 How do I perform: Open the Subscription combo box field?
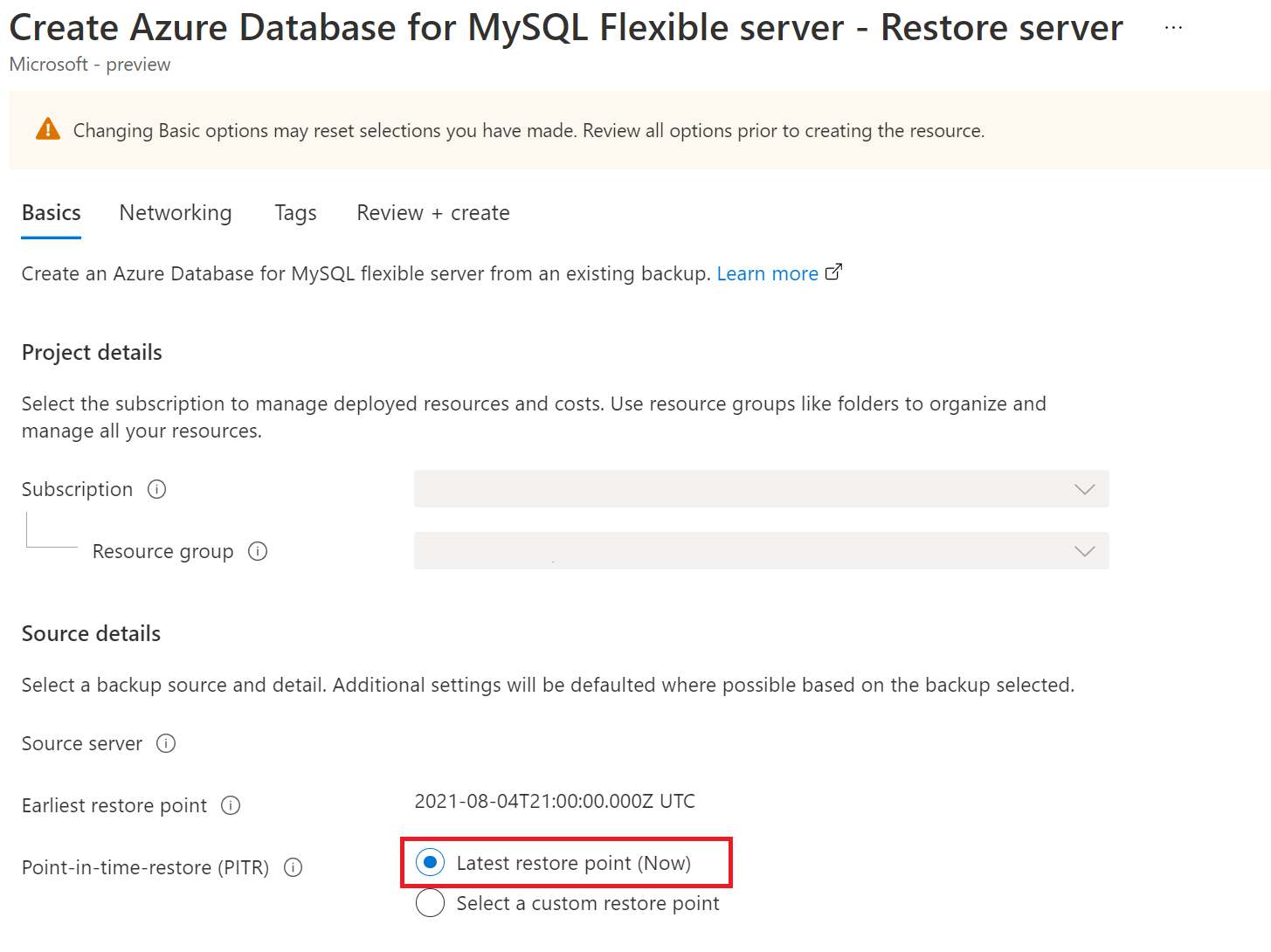pos(762,489)
